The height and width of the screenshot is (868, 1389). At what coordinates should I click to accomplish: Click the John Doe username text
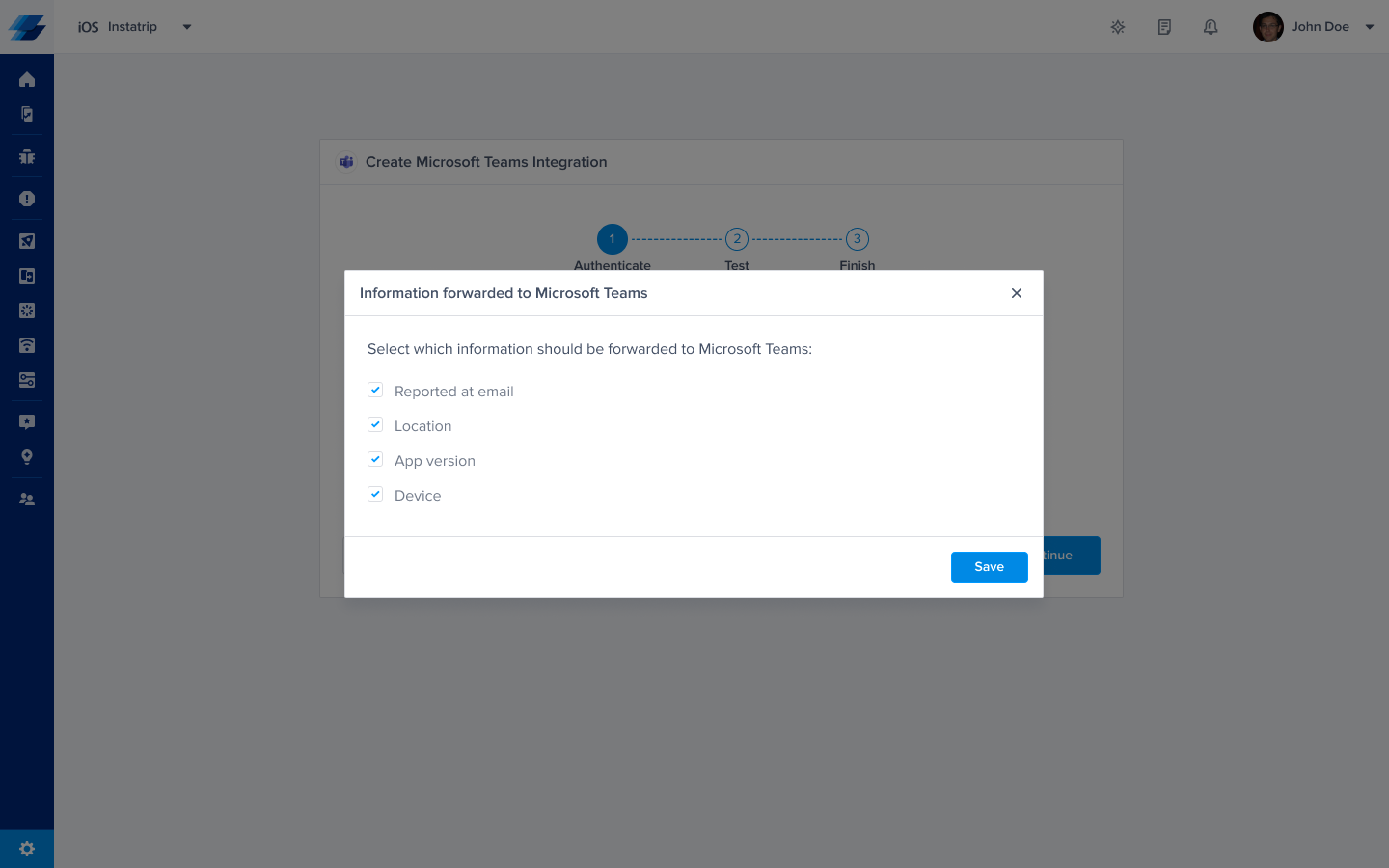coord(1321,27)
